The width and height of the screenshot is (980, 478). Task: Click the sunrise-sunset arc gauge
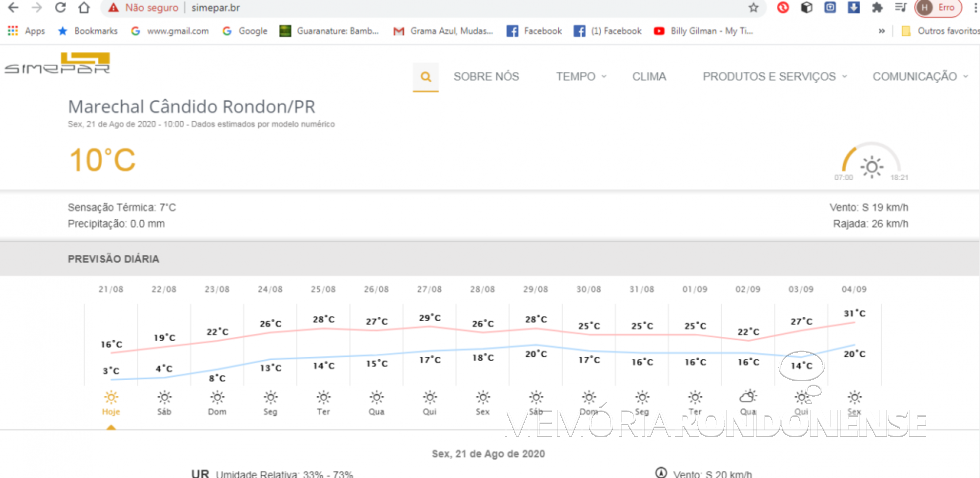click(871, 163)
